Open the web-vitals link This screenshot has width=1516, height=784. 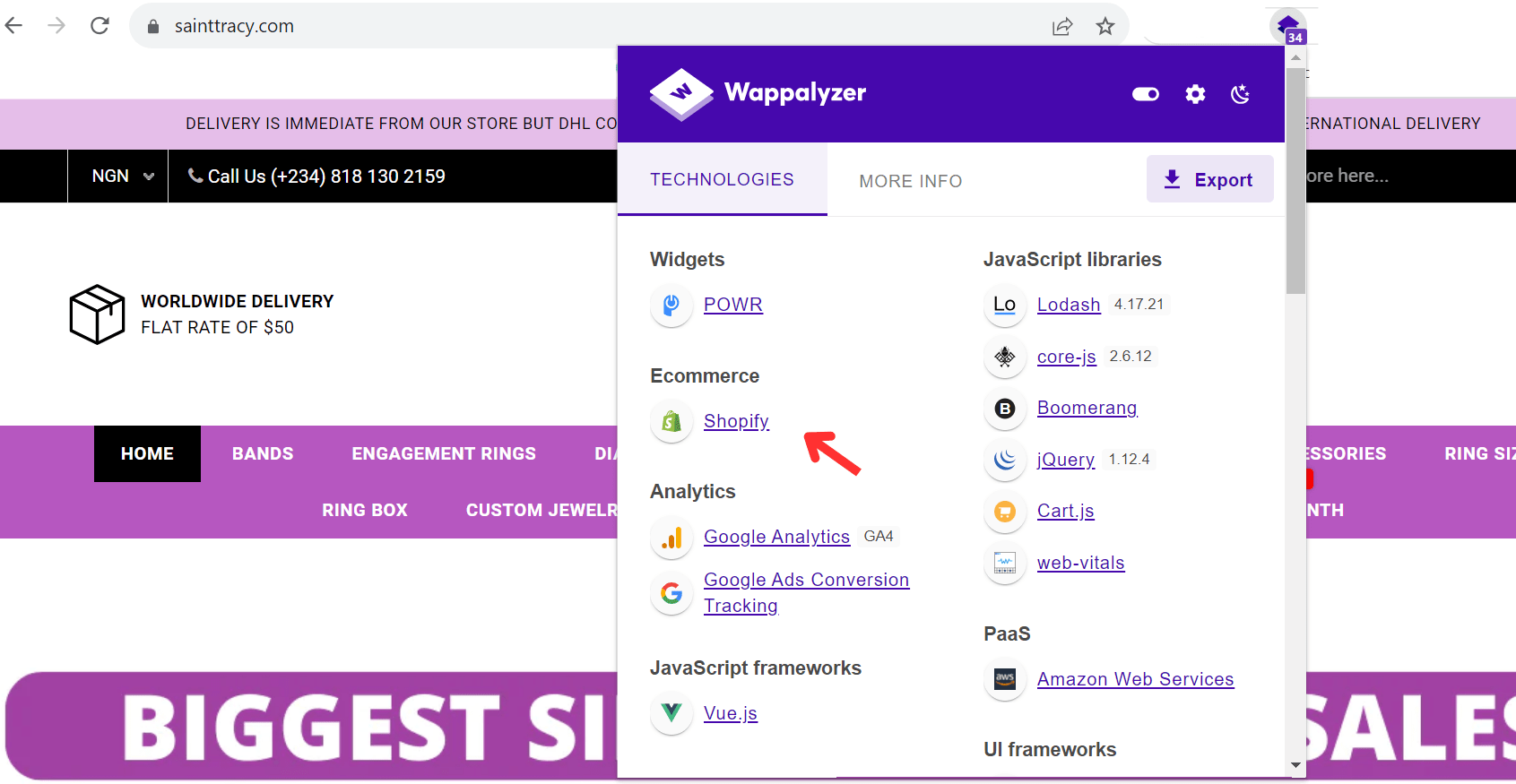[x=1081, y=563]
